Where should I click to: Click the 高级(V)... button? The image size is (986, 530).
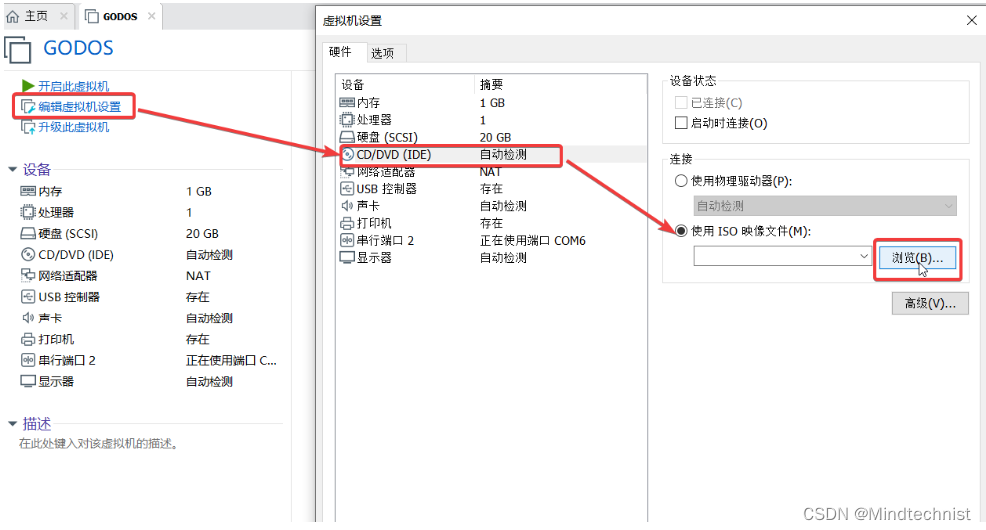(x=930, y=304)
